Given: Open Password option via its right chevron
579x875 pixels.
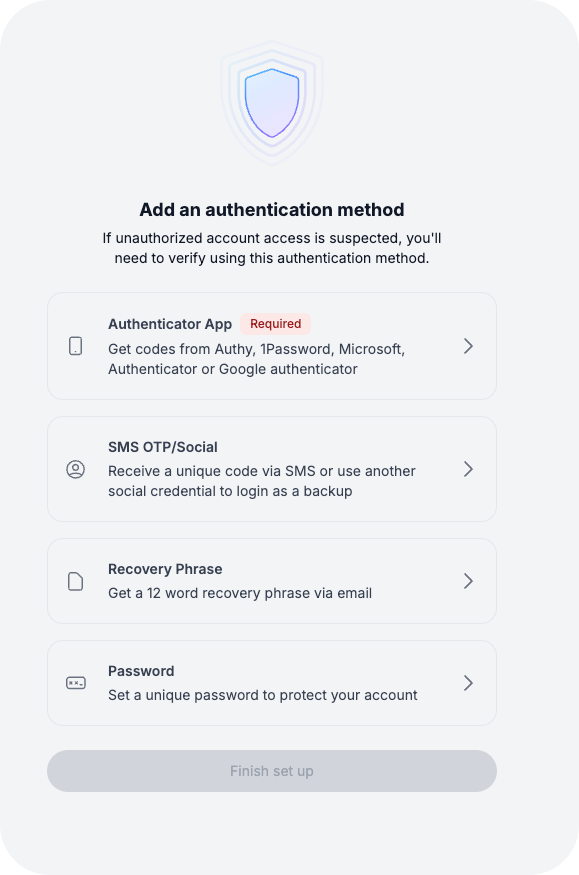Looking at the screenshot, I should click(469, 683).
